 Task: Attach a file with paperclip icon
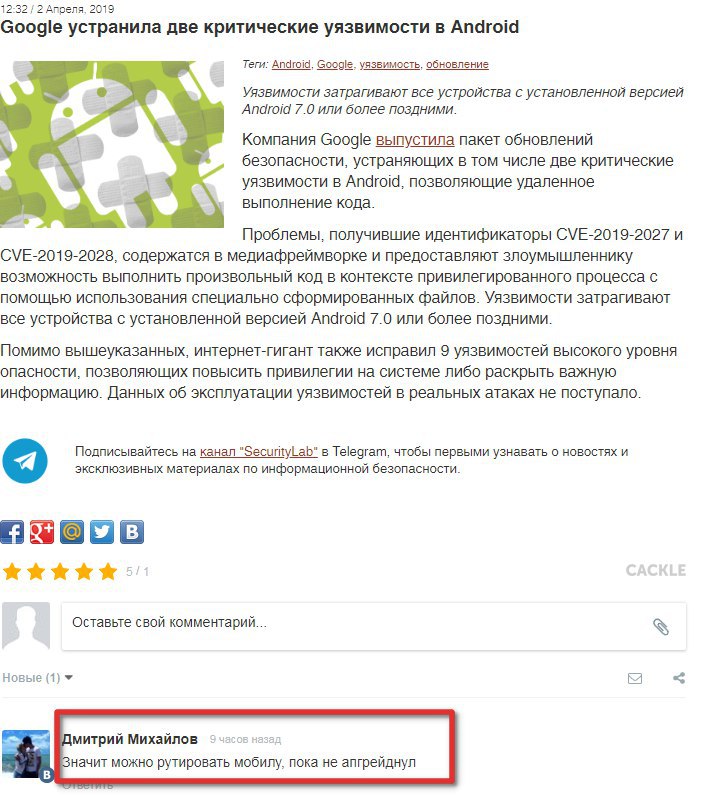660,627
